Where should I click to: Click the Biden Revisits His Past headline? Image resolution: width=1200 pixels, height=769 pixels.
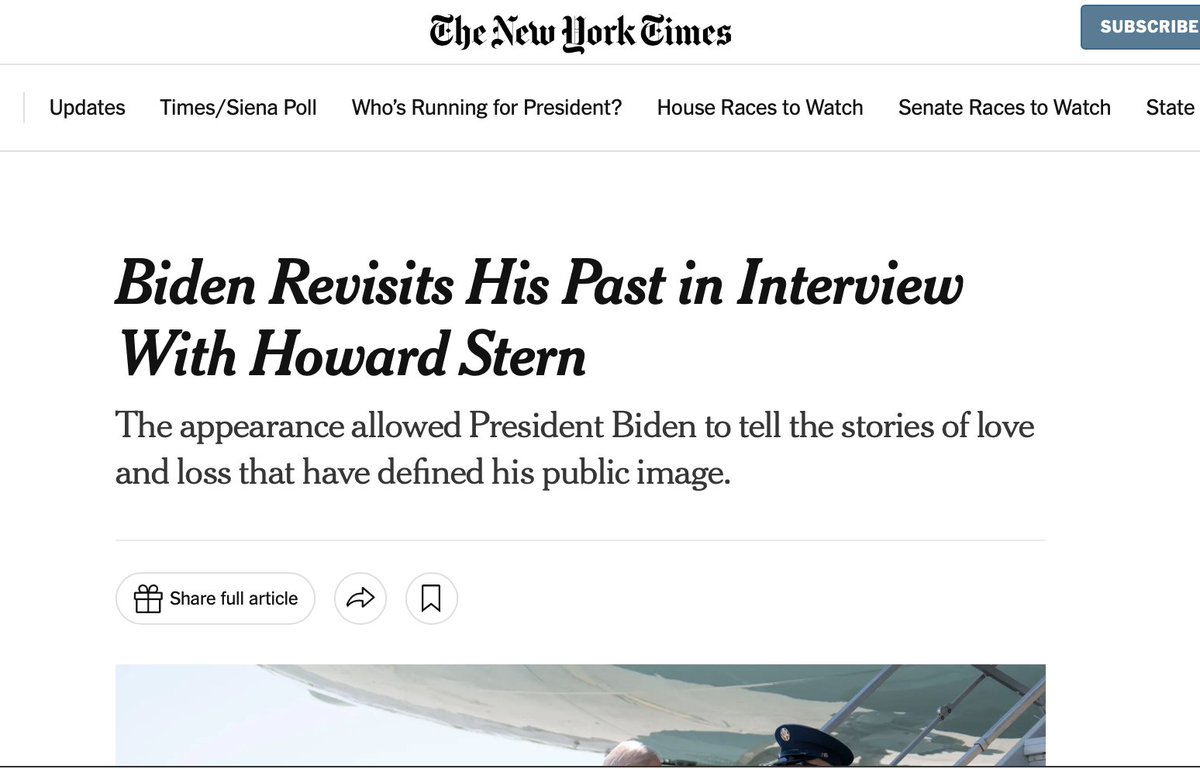pos(540,285)
